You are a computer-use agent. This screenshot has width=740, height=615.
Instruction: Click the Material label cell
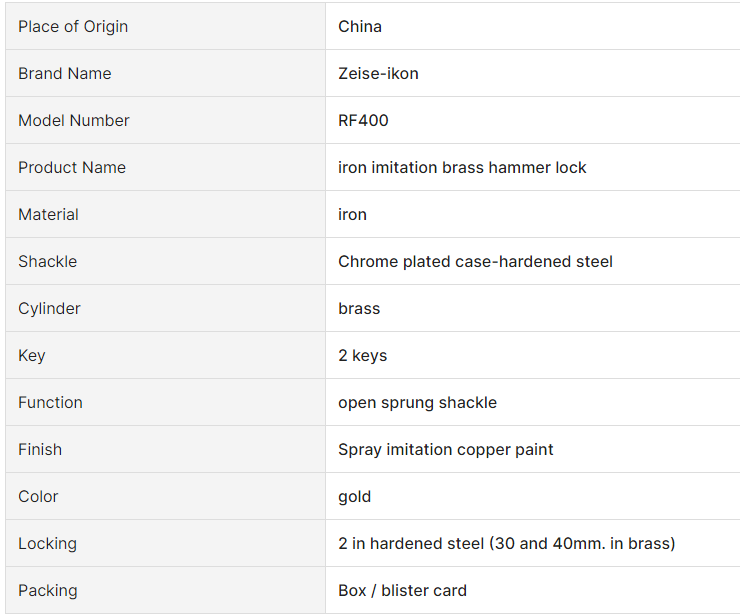click(x=165, y=214)
